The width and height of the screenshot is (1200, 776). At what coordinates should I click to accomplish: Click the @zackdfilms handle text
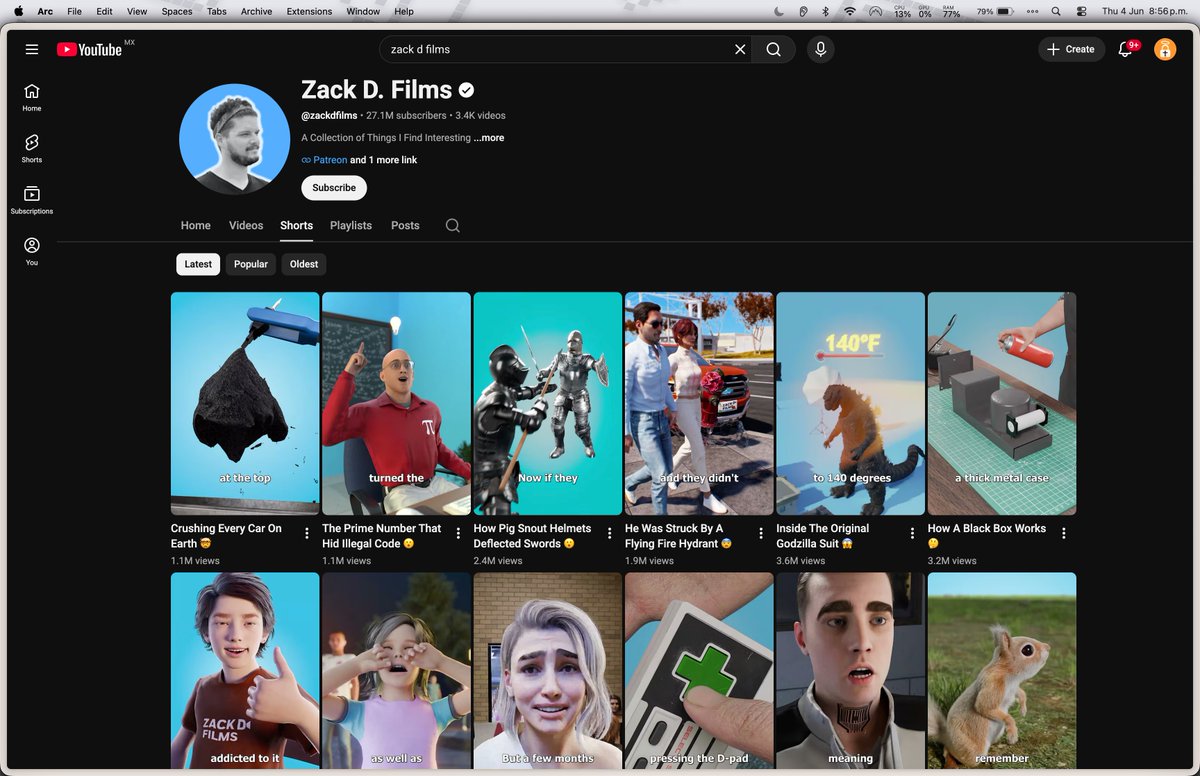[329, 116]
